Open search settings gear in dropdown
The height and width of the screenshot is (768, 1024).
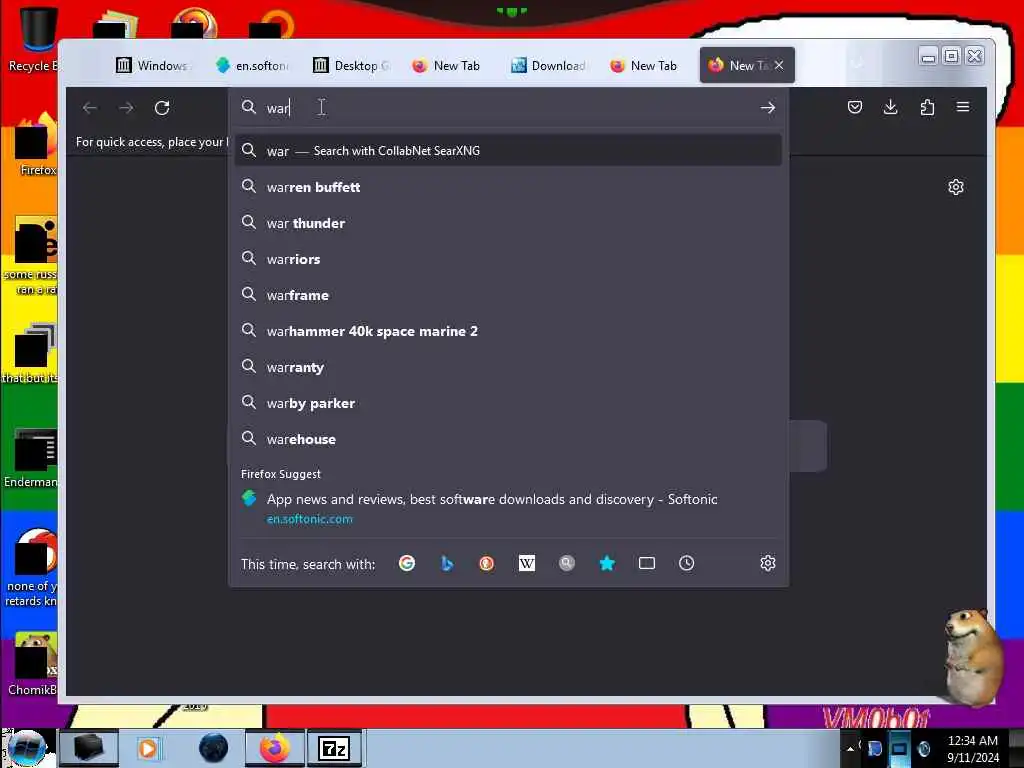point(767,563)
